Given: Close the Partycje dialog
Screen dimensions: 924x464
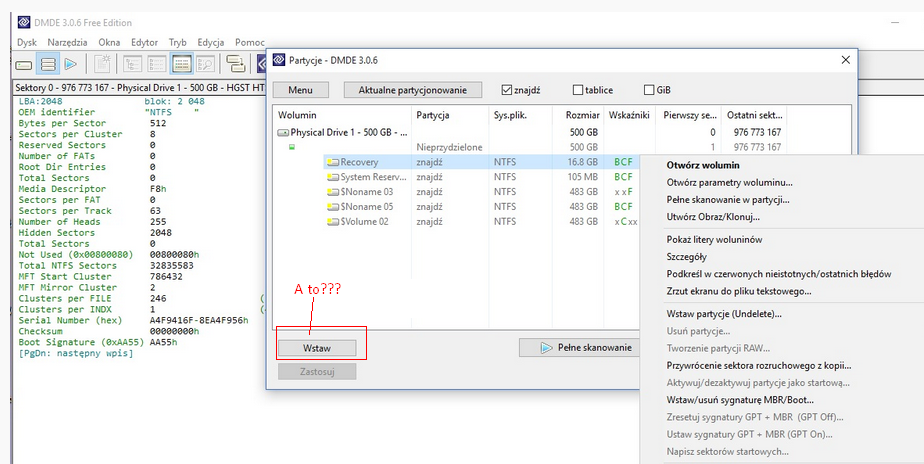Looking at the screenshot, I should [846, 60].
